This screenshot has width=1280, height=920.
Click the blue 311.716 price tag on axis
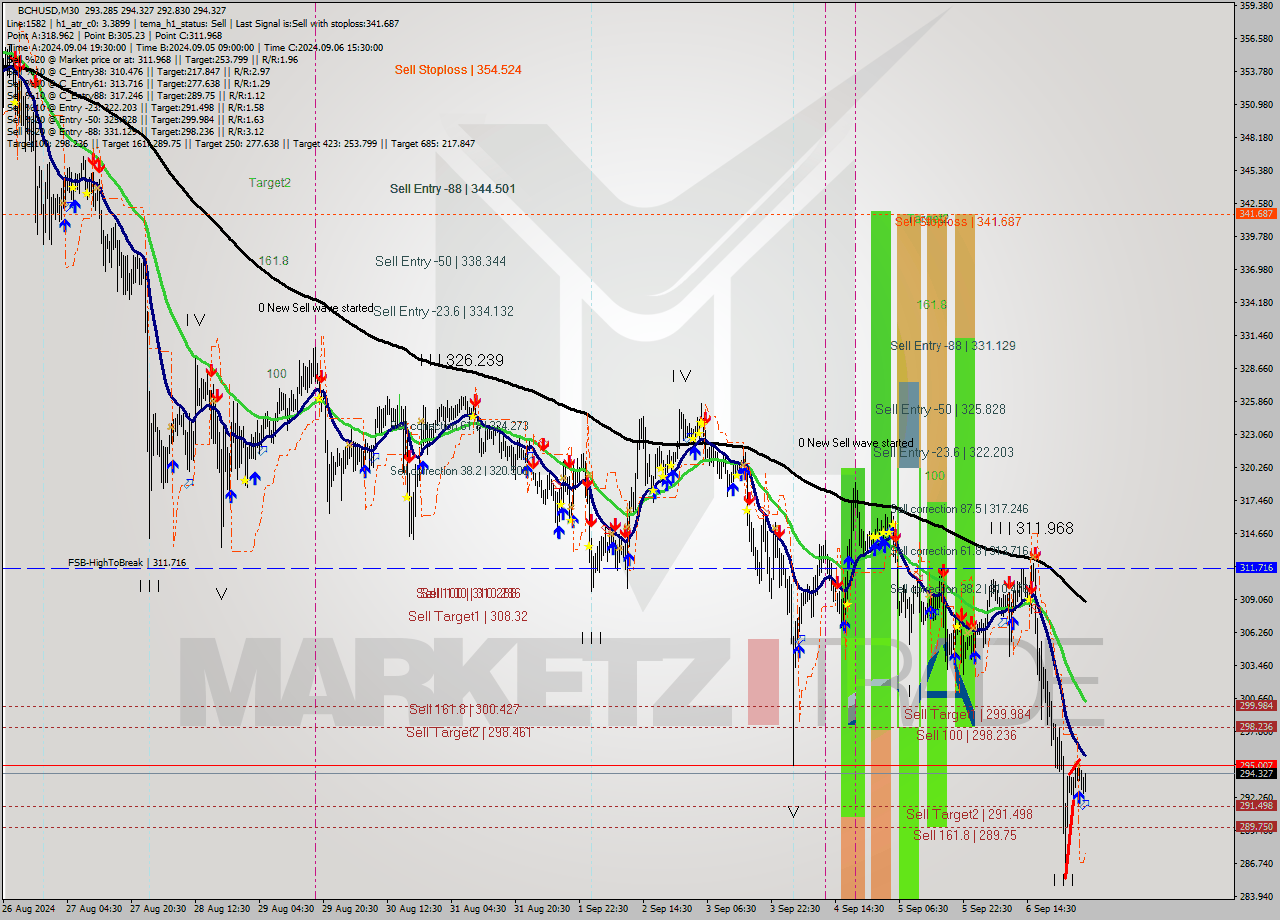point(1256,568)
